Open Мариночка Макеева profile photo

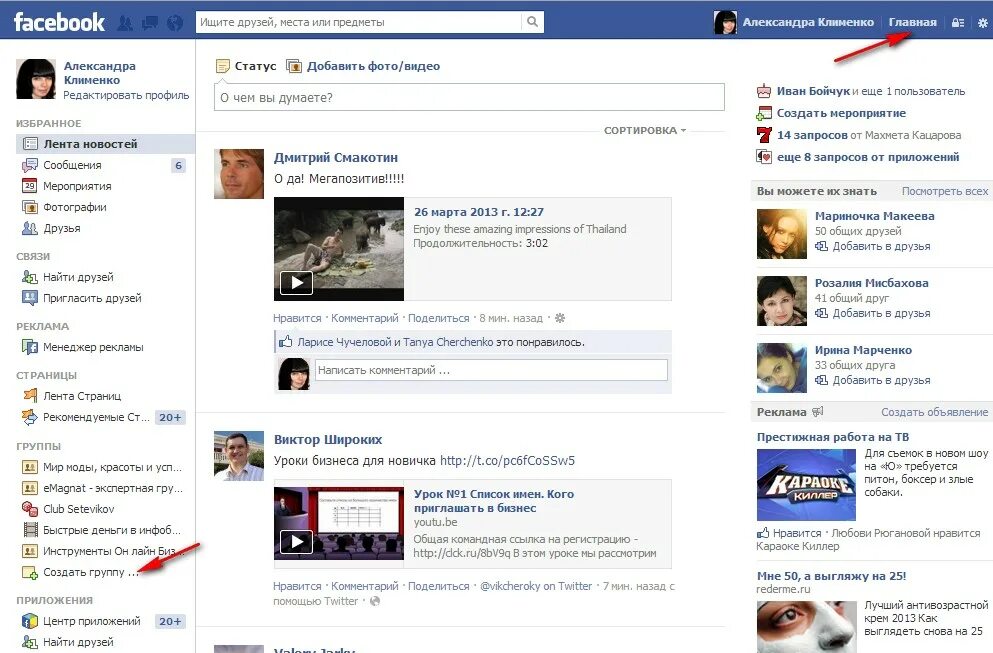[781, 234]
